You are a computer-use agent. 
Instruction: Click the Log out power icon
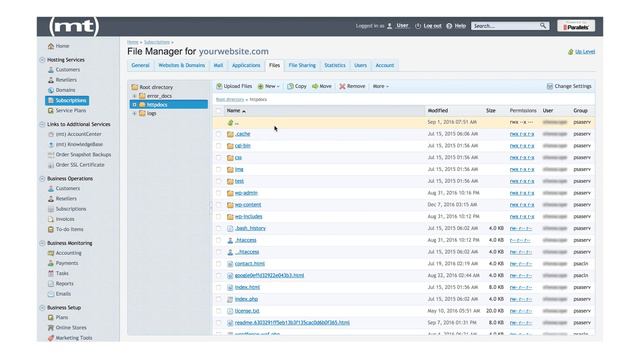tap(418, 26)
